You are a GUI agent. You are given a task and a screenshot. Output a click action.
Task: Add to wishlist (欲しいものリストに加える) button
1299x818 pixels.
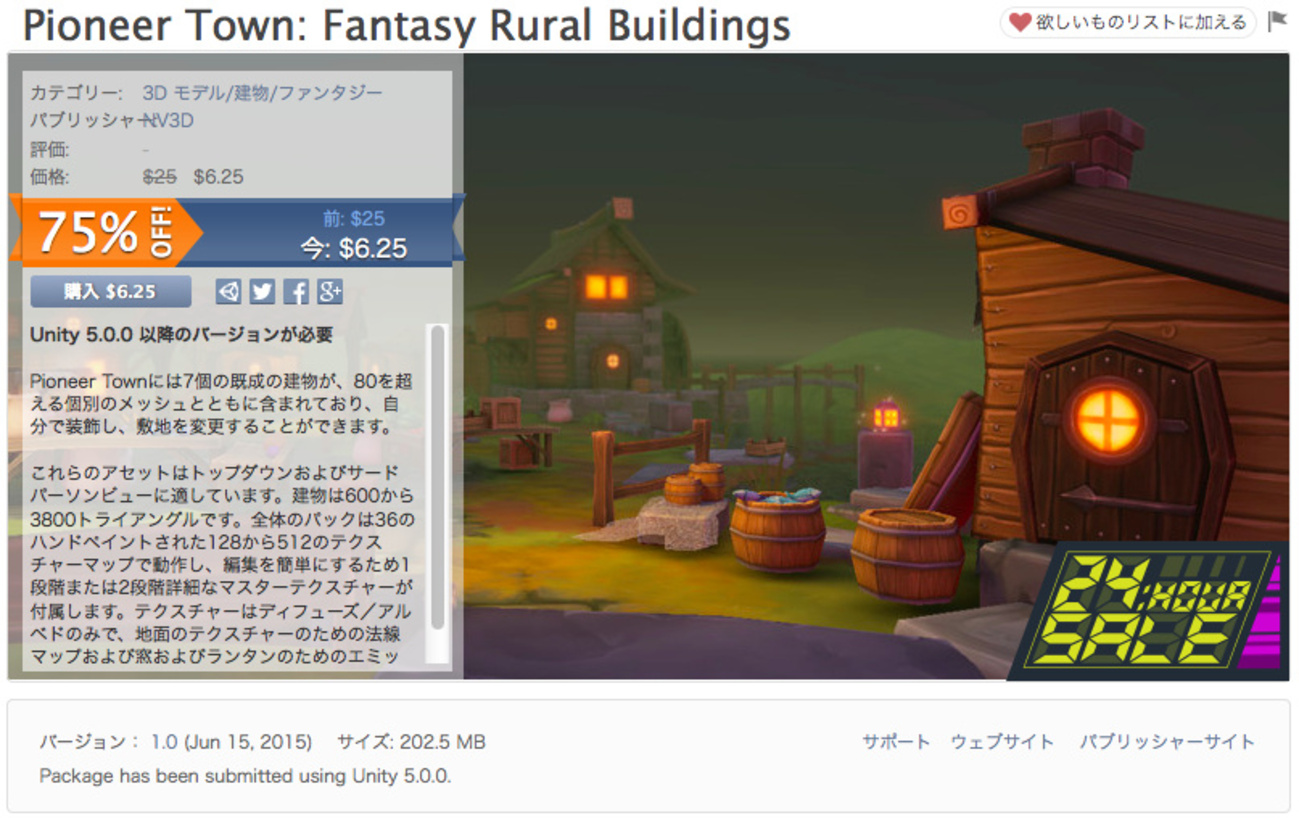pyautogui.click(x=1128, y=22)
